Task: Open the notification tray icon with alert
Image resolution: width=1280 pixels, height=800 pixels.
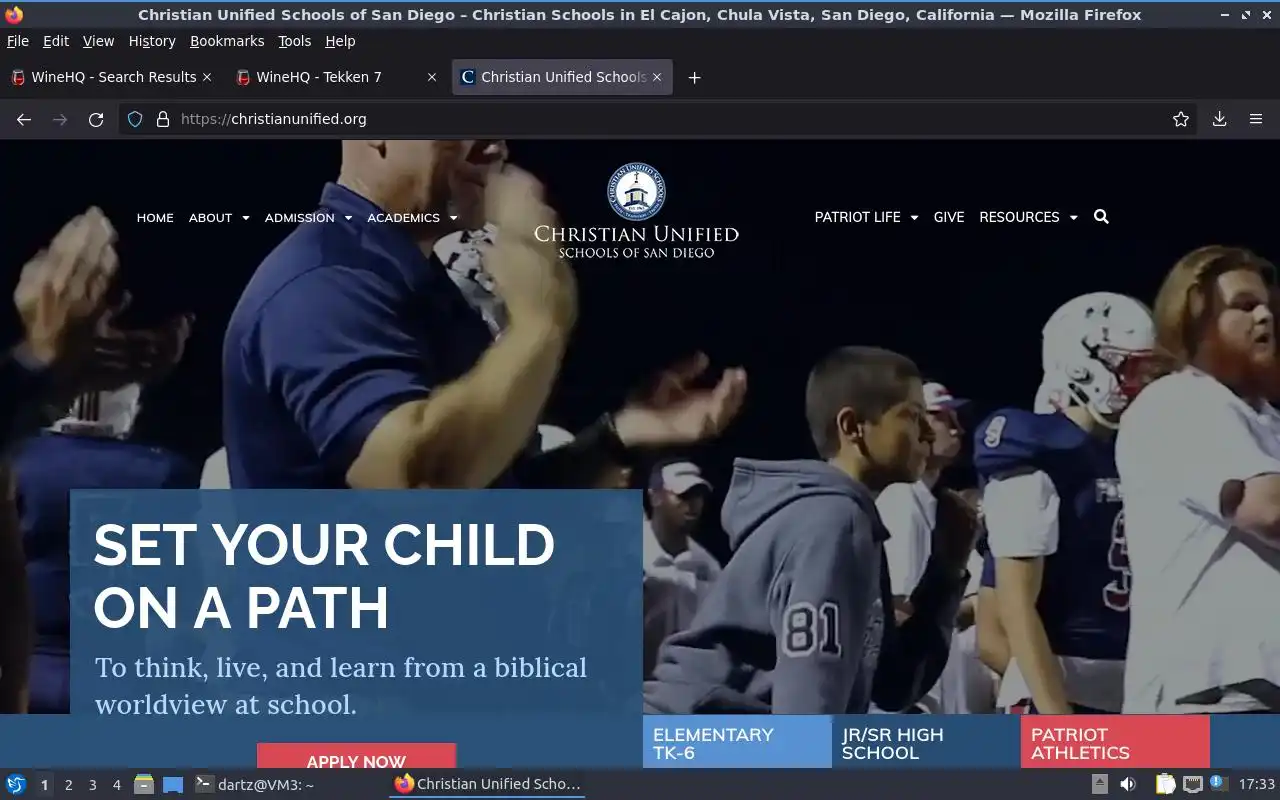Action: (1218, 784)
